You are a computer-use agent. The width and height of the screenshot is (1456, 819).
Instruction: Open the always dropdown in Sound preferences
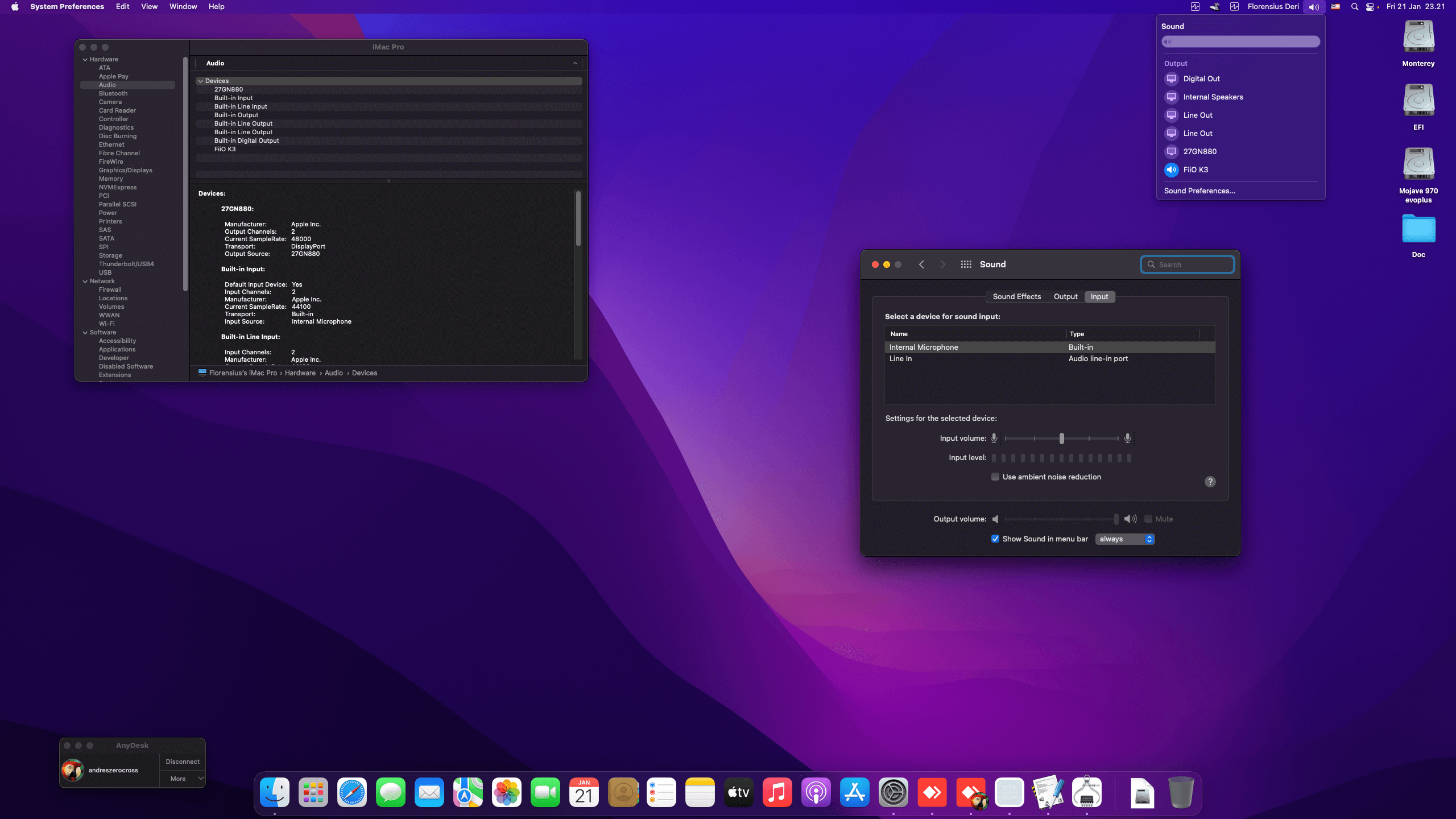[x=1124, y=539]
